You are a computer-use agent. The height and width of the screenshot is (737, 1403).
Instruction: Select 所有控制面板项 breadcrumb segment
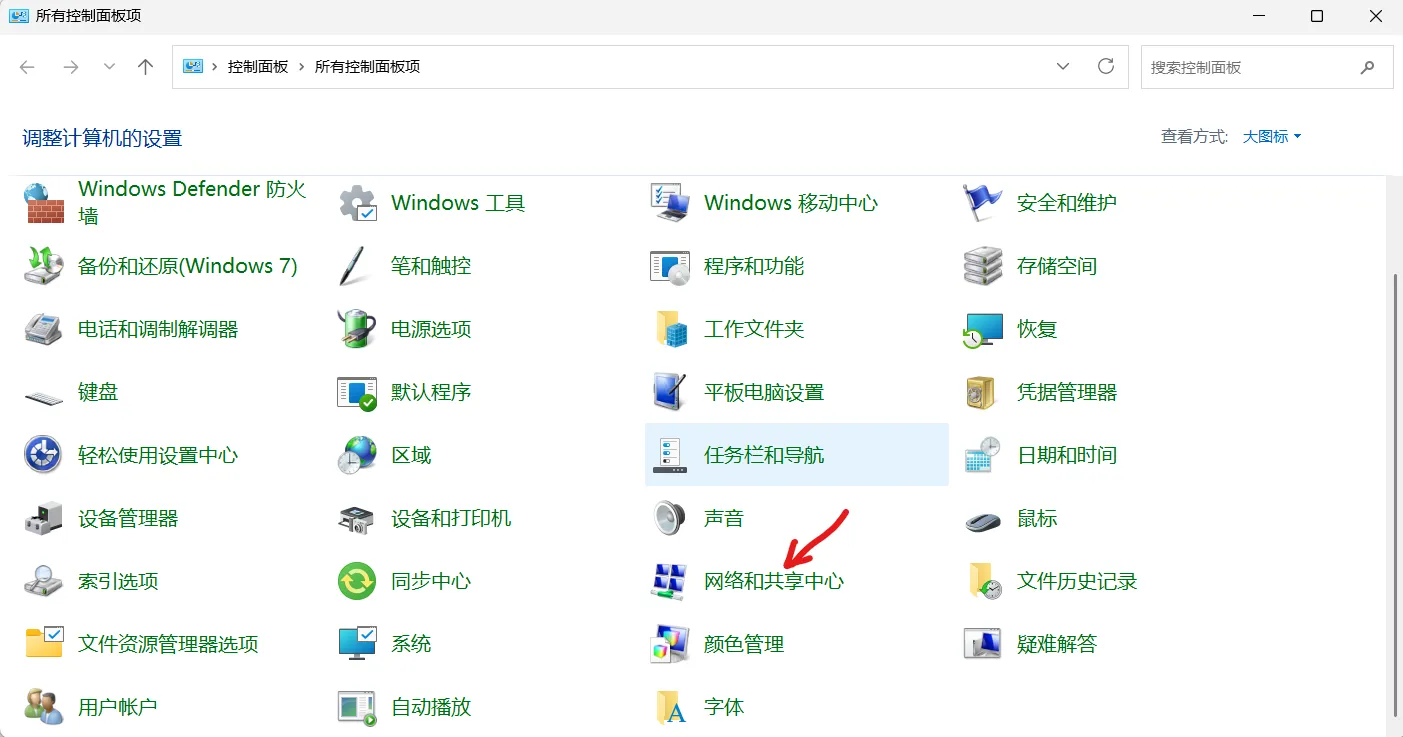[367, 67]
